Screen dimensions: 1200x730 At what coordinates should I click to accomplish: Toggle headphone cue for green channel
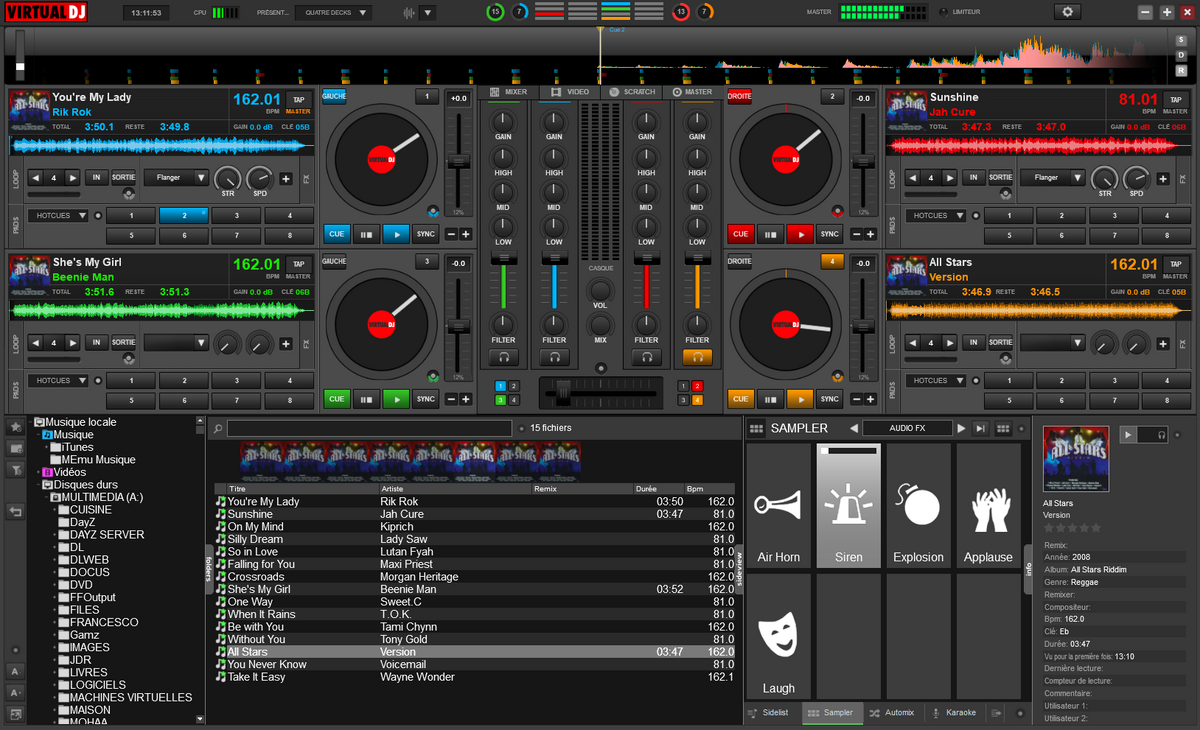(504, 356)
